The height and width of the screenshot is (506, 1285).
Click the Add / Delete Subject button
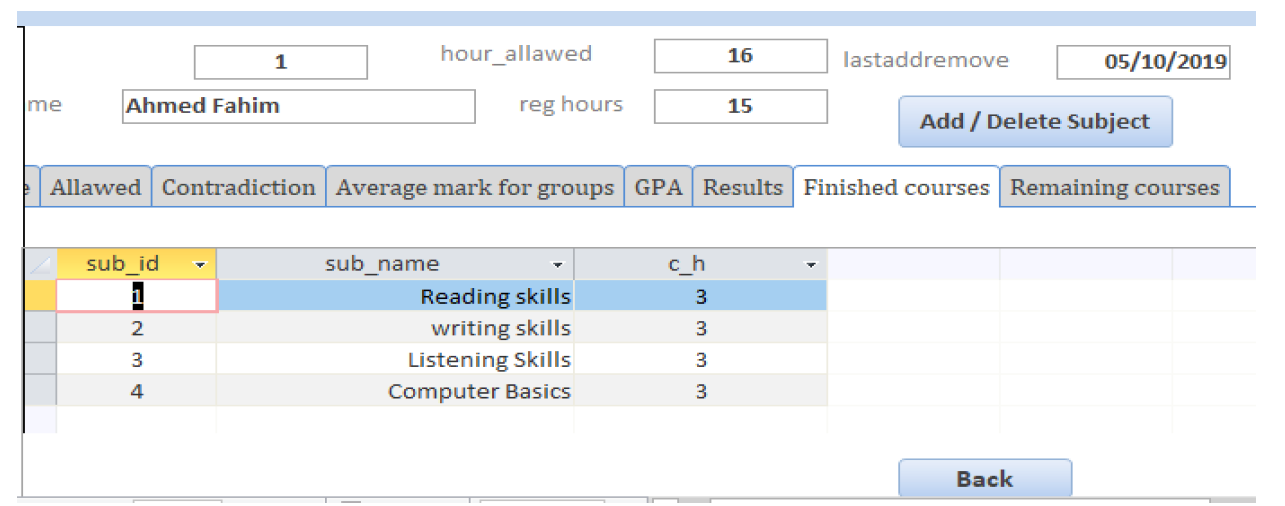click(x=1035, y=122)
